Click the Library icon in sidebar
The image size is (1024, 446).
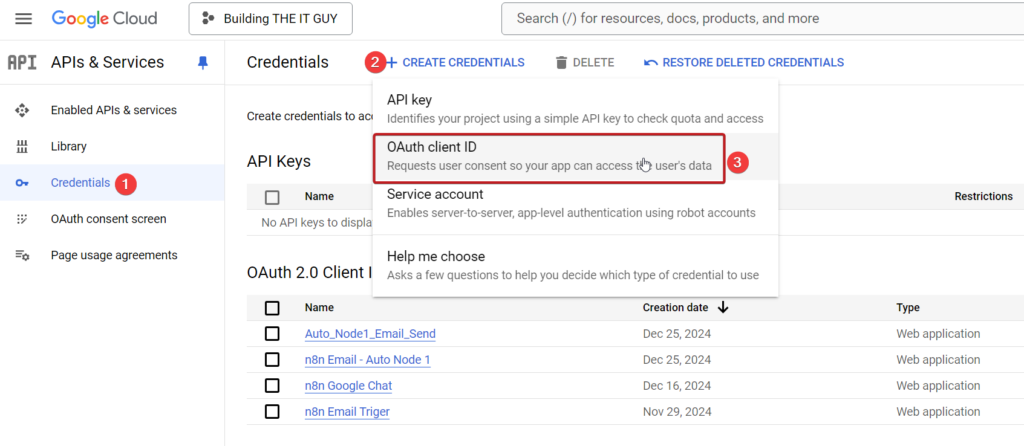pos(22,146)
